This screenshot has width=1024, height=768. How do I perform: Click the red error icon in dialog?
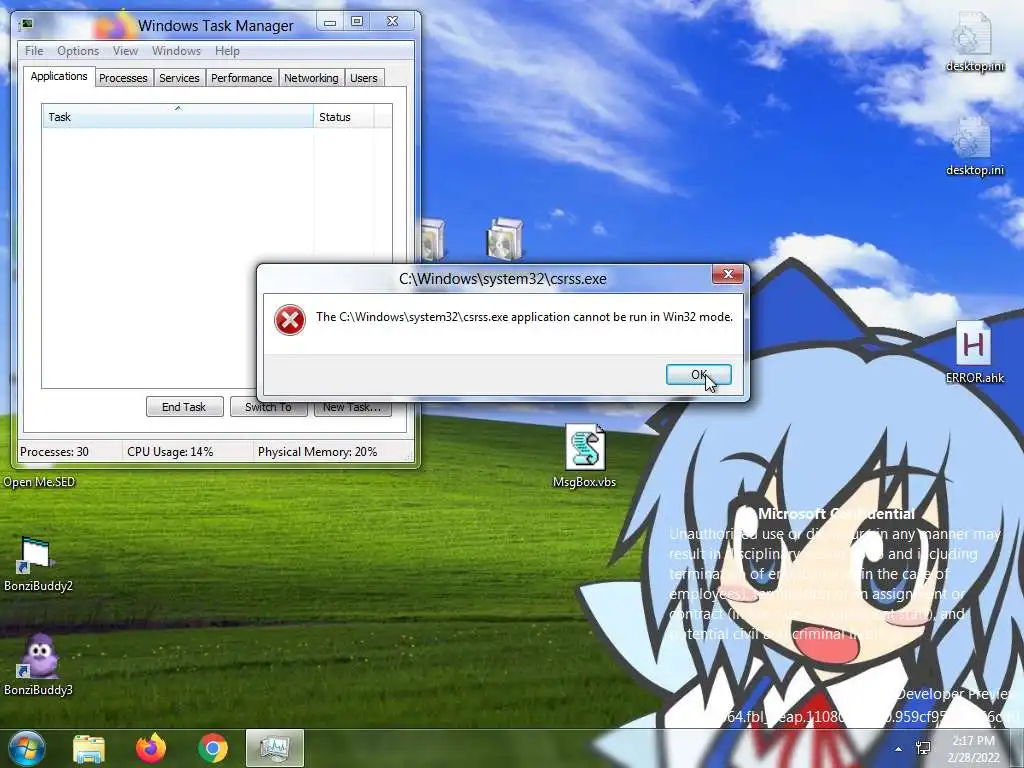(289, 320)
